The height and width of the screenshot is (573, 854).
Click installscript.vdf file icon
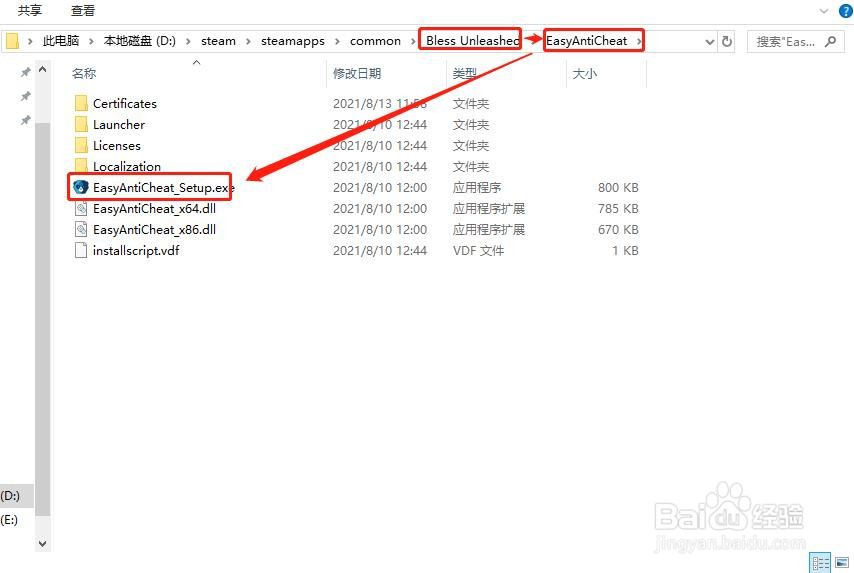click(81, 251)
